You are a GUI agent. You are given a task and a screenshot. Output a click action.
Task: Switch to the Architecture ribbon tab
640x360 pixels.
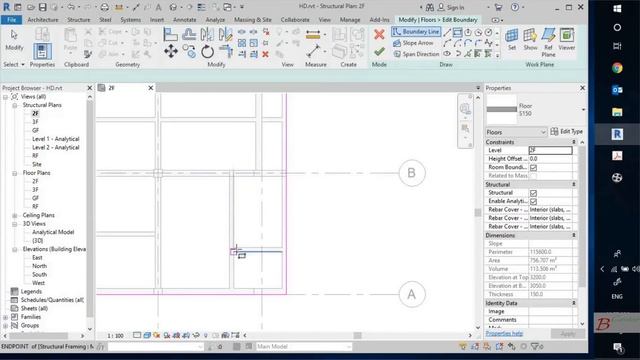pos(43,20)
